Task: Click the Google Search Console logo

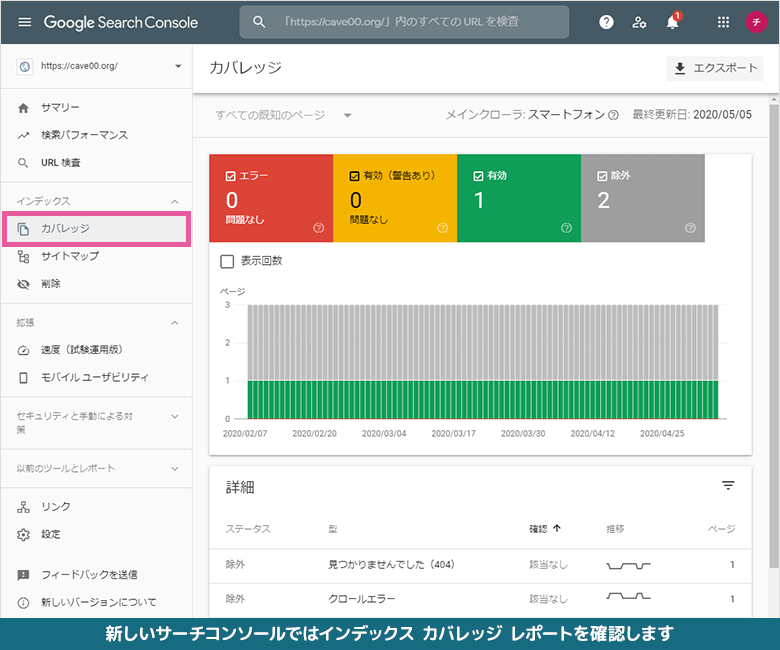Action: click(121, 22)
